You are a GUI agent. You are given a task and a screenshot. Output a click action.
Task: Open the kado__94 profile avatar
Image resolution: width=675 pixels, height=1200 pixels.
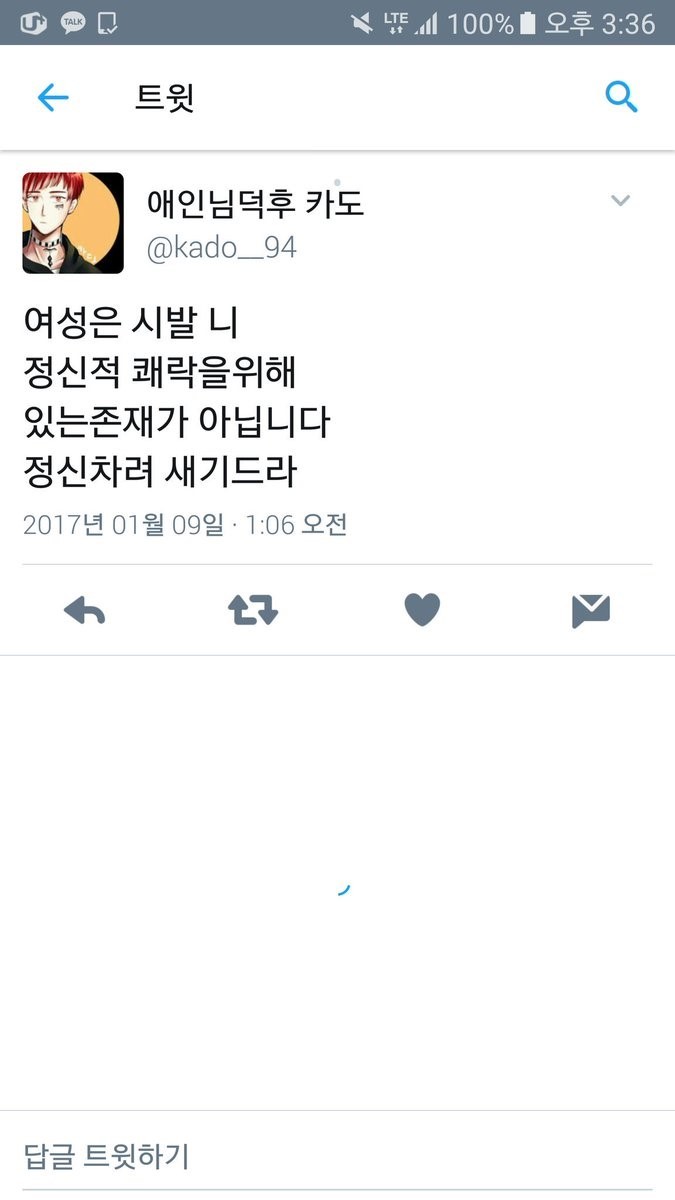pyautogui.click(x=73, y=223)
